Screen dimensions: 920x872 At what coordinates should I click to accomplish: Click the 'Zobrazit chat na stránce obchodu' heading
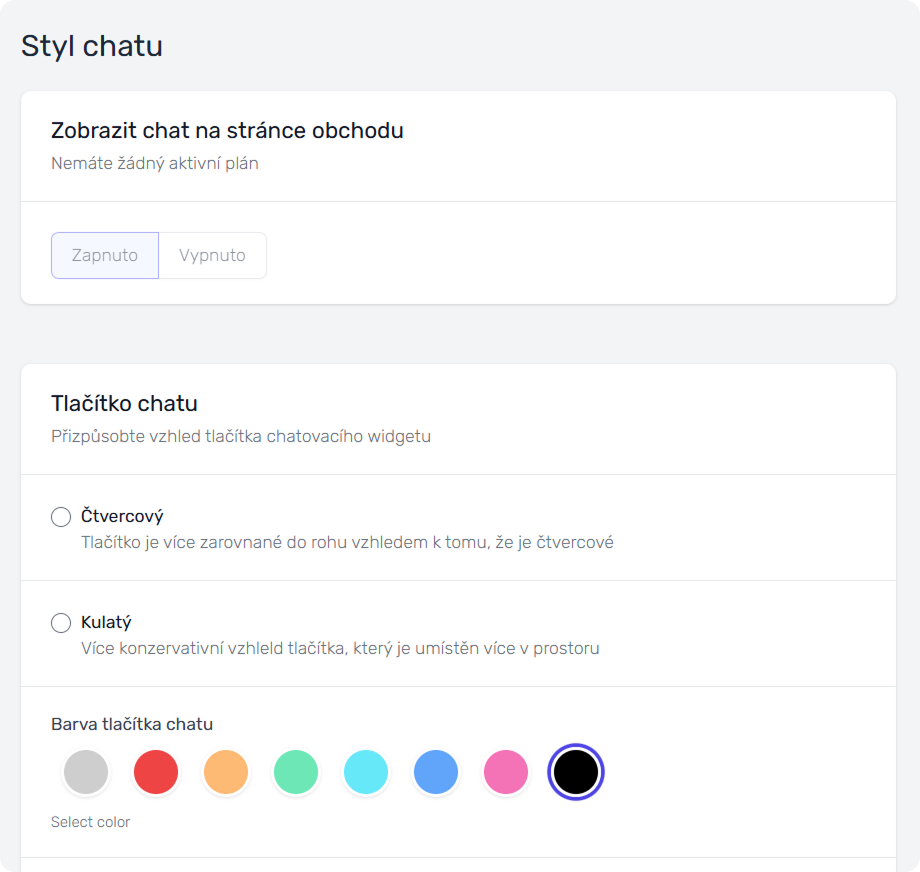227,131
